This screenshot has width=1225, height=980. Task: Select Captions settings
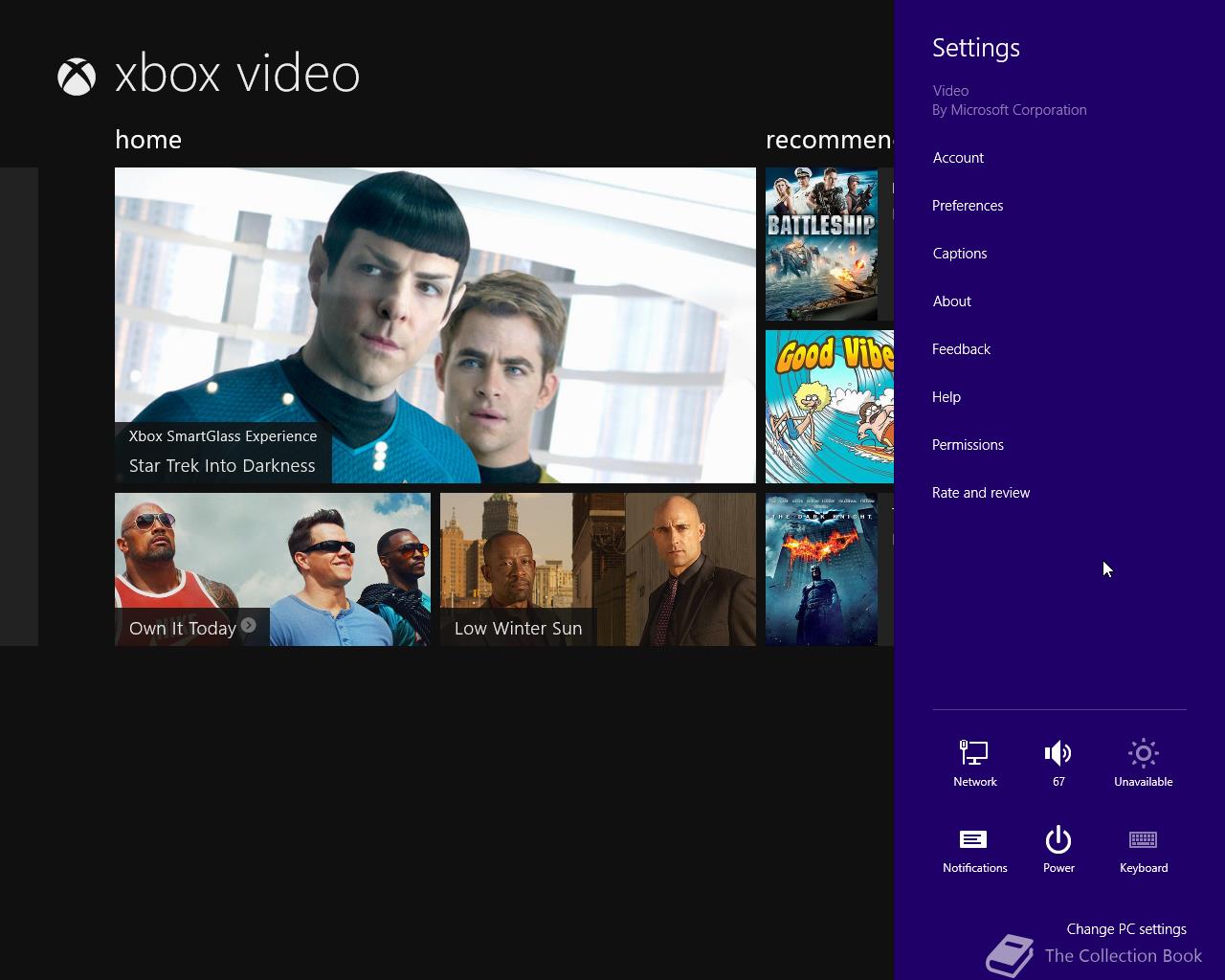click(960, 254)
